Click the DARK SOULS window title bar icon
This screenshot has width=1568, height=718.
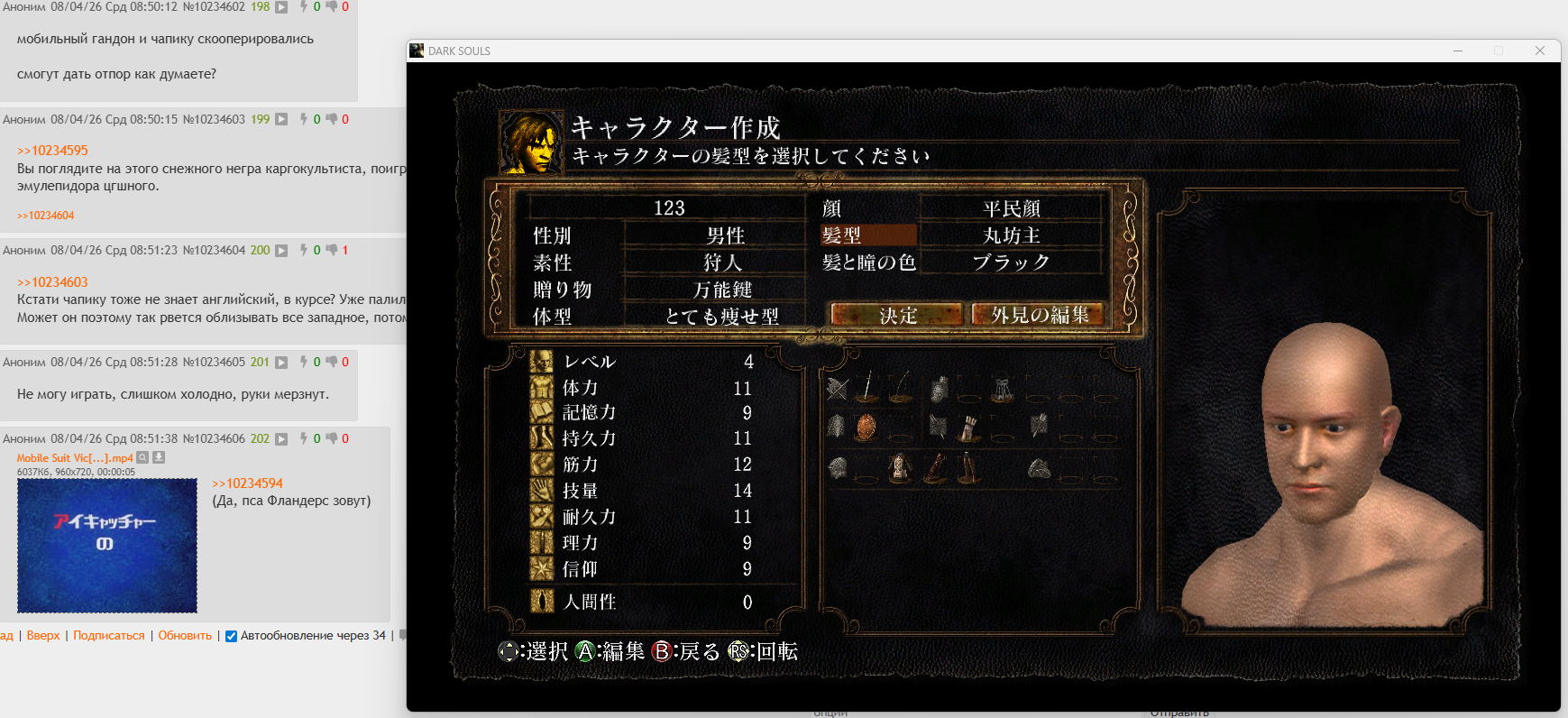click(x=417, y=51)
